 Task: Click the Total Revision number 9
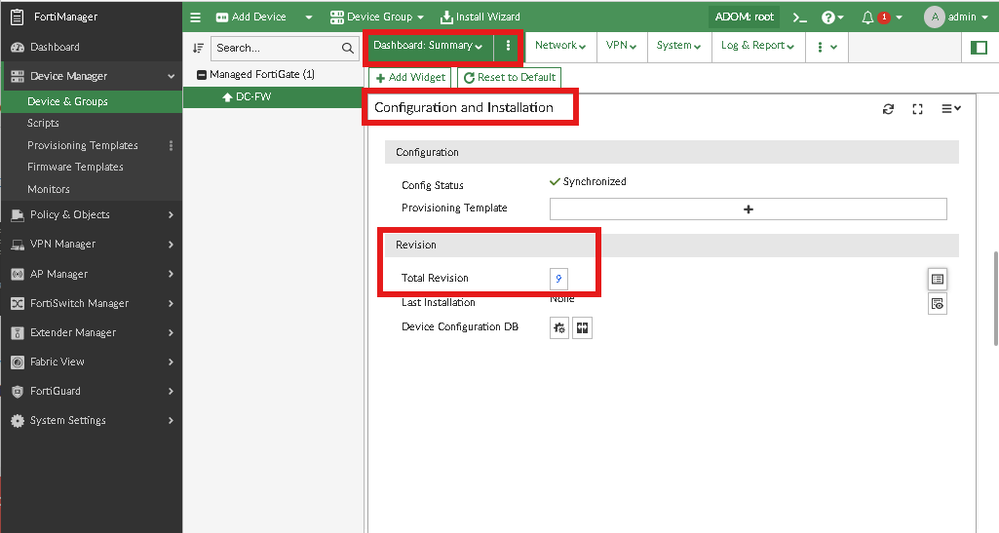(x=558, y=278)
